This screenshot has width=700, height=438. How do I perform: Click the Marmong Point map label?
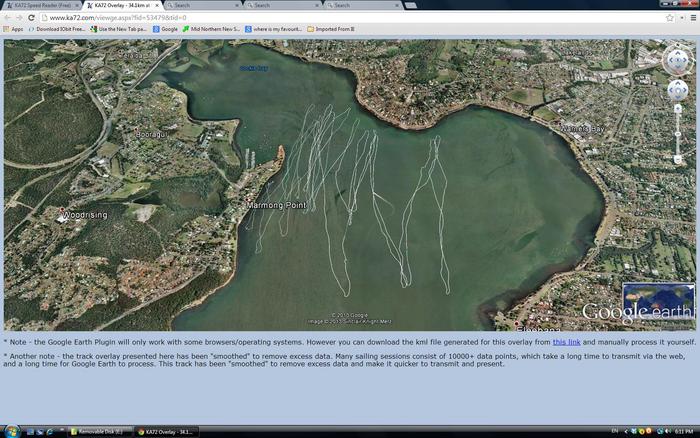[x=276, y=205]
